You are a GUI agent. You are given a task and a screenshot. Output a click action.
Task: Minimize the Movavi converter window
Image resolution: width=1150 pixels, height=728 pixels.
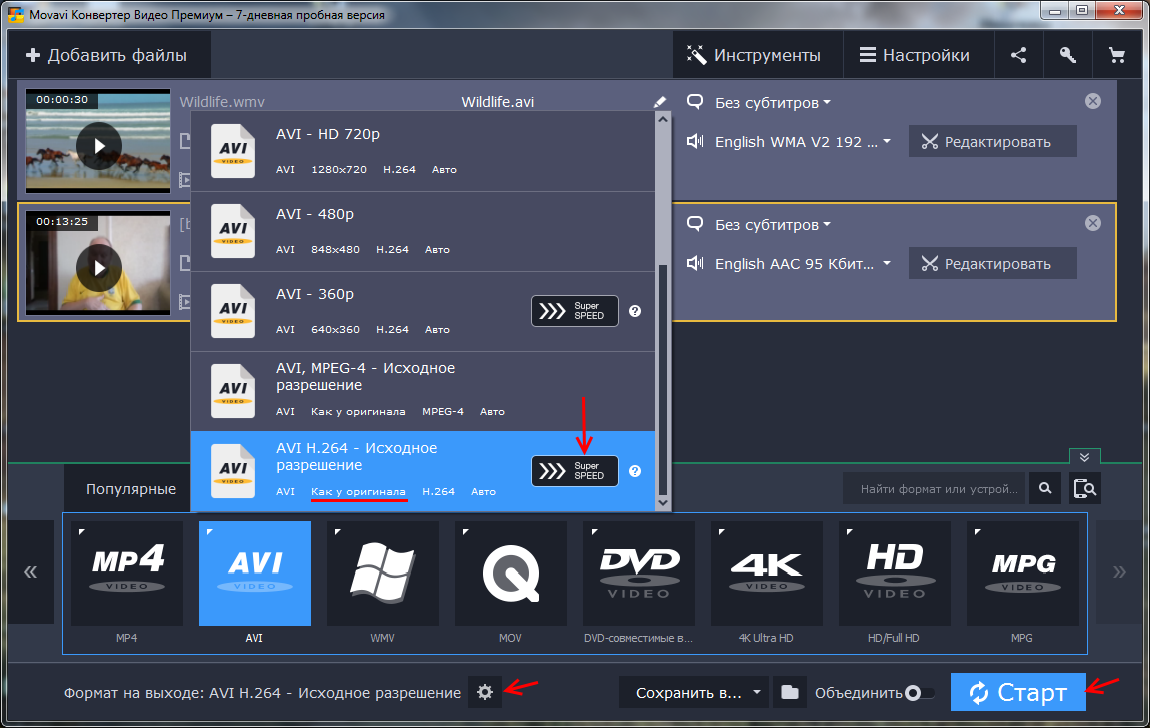1055,11
